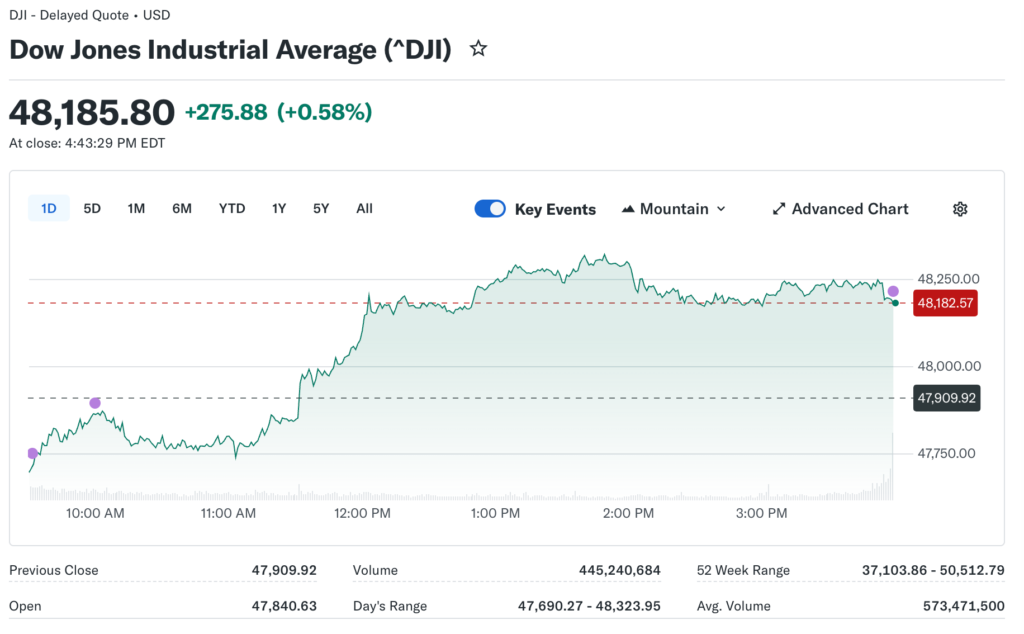The image size is (1024, 634).
Task: Add Dow Jones to watchlist star
Action: (x=478, y=49)
